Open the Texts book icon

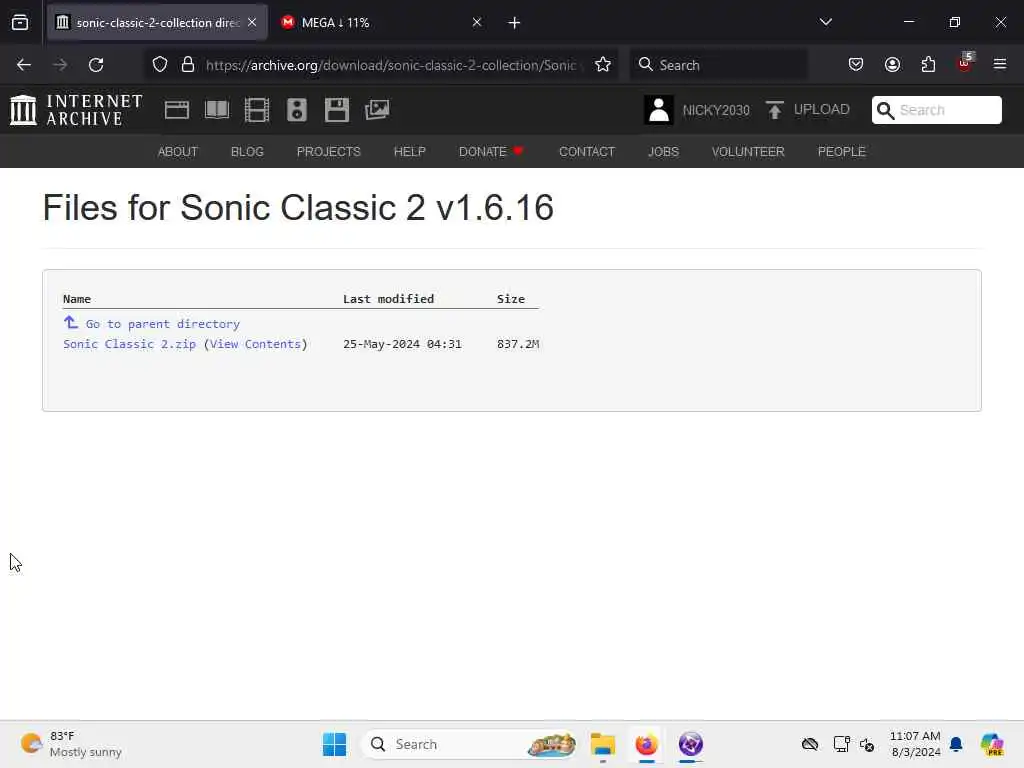[217, 110]
